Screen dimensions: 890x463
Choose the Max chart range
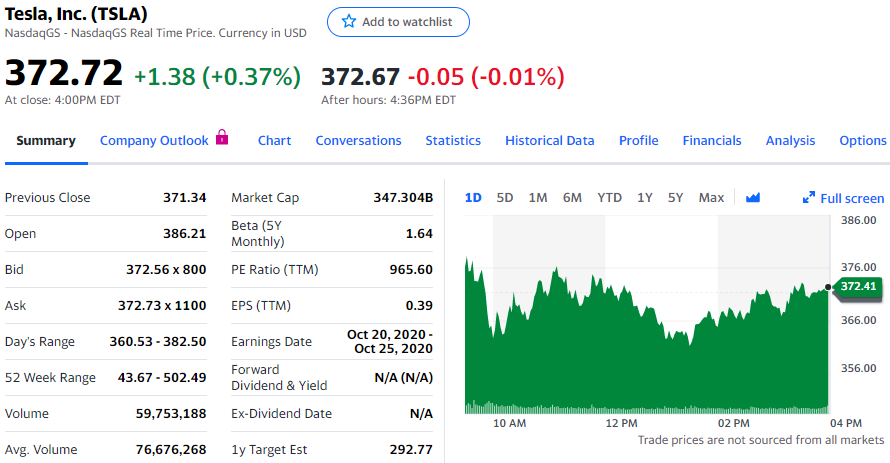pyautogui.click(x=711, y=198)
